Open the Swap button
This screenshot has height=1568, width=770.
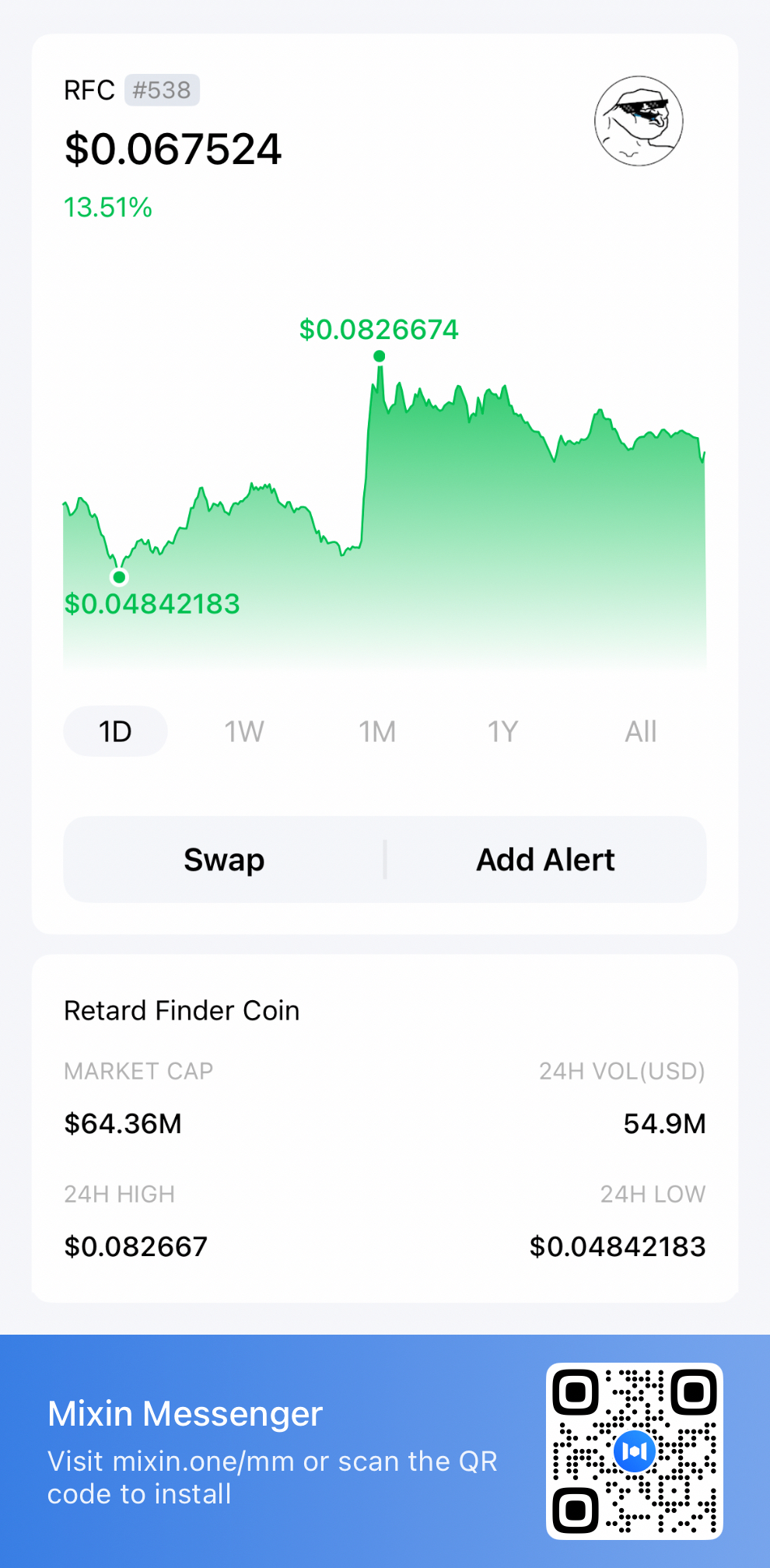point(224,859)
